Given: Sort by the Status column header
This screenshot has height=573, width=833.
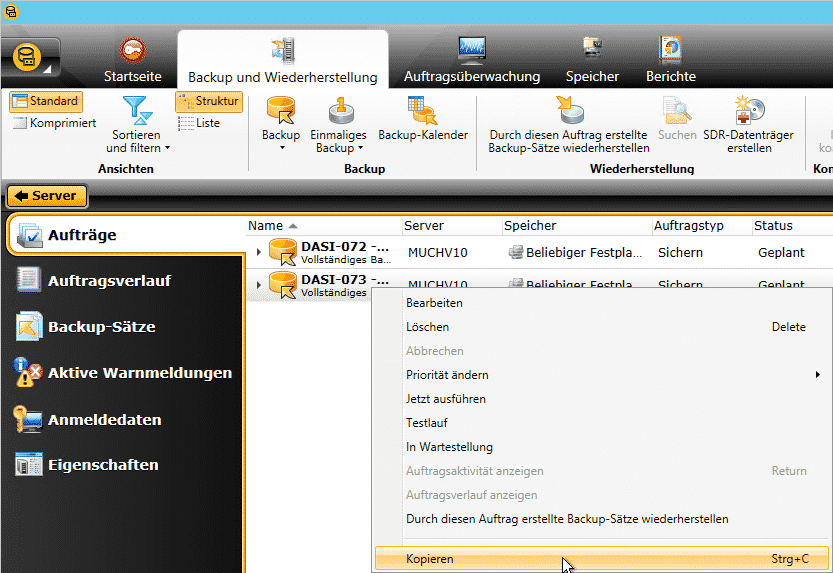Looking at the screenshot, I should tap(792, 226).
